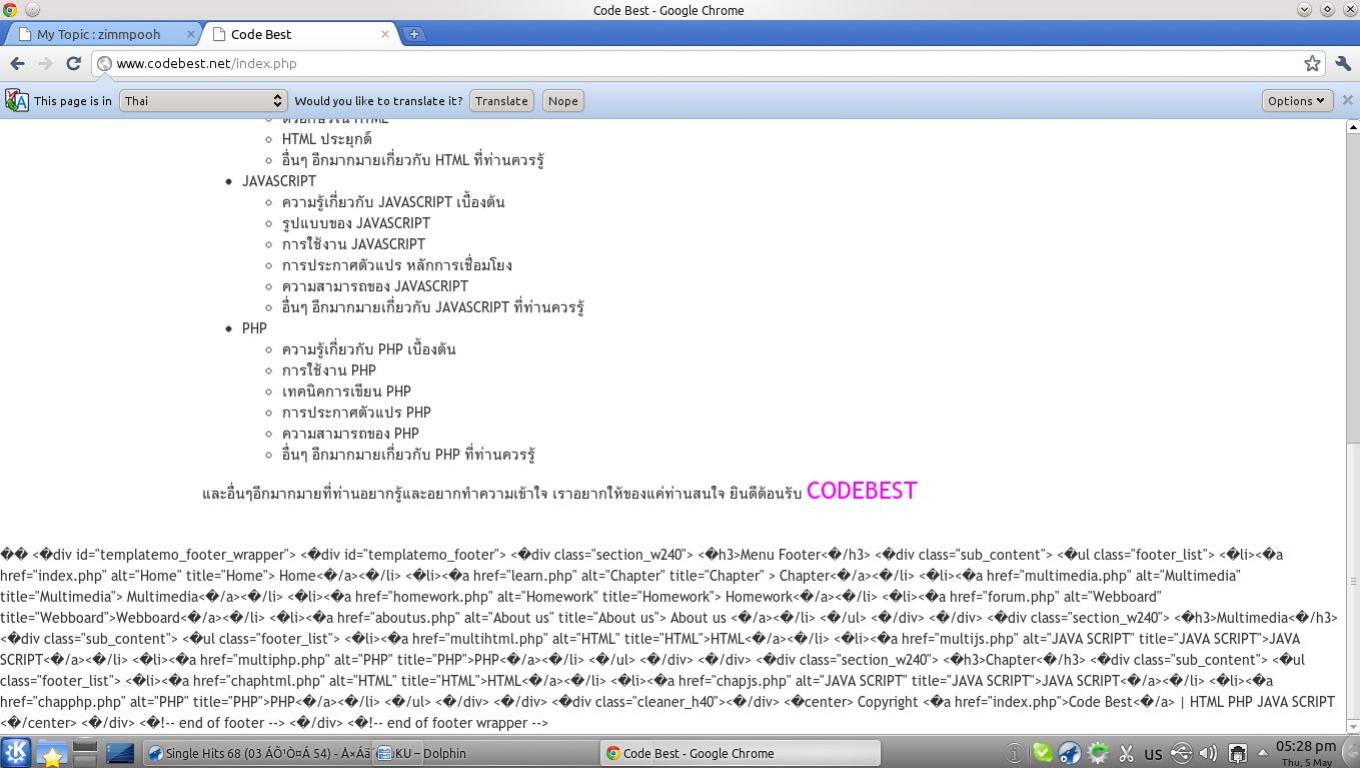The image size is (1360, 768).
Task: Click 'รูปแบบของ JAVASCRIPT' list item
Action: point(356,223)
